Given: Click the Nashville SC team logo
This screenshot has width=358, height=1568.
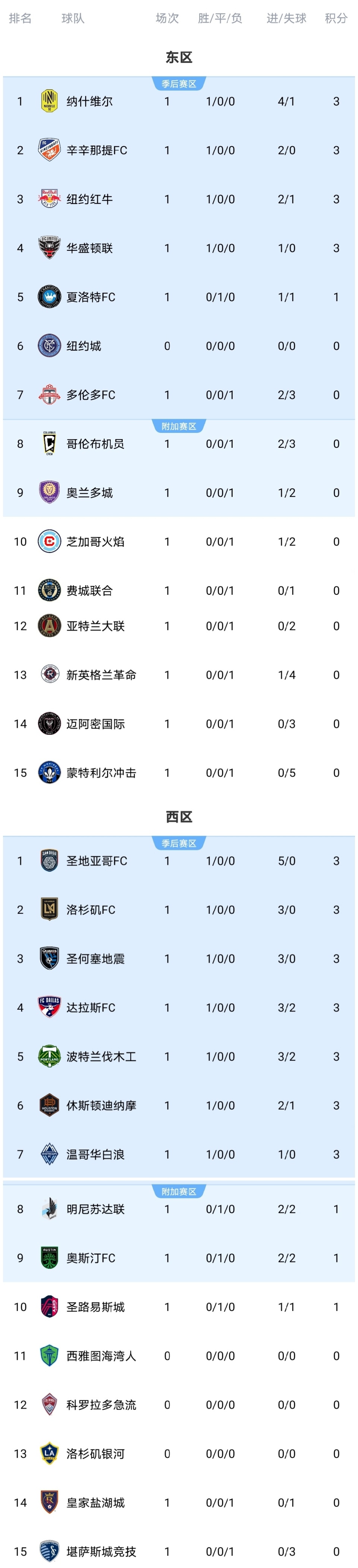Looking at the screenshot, I should click(x=49, y=101).
